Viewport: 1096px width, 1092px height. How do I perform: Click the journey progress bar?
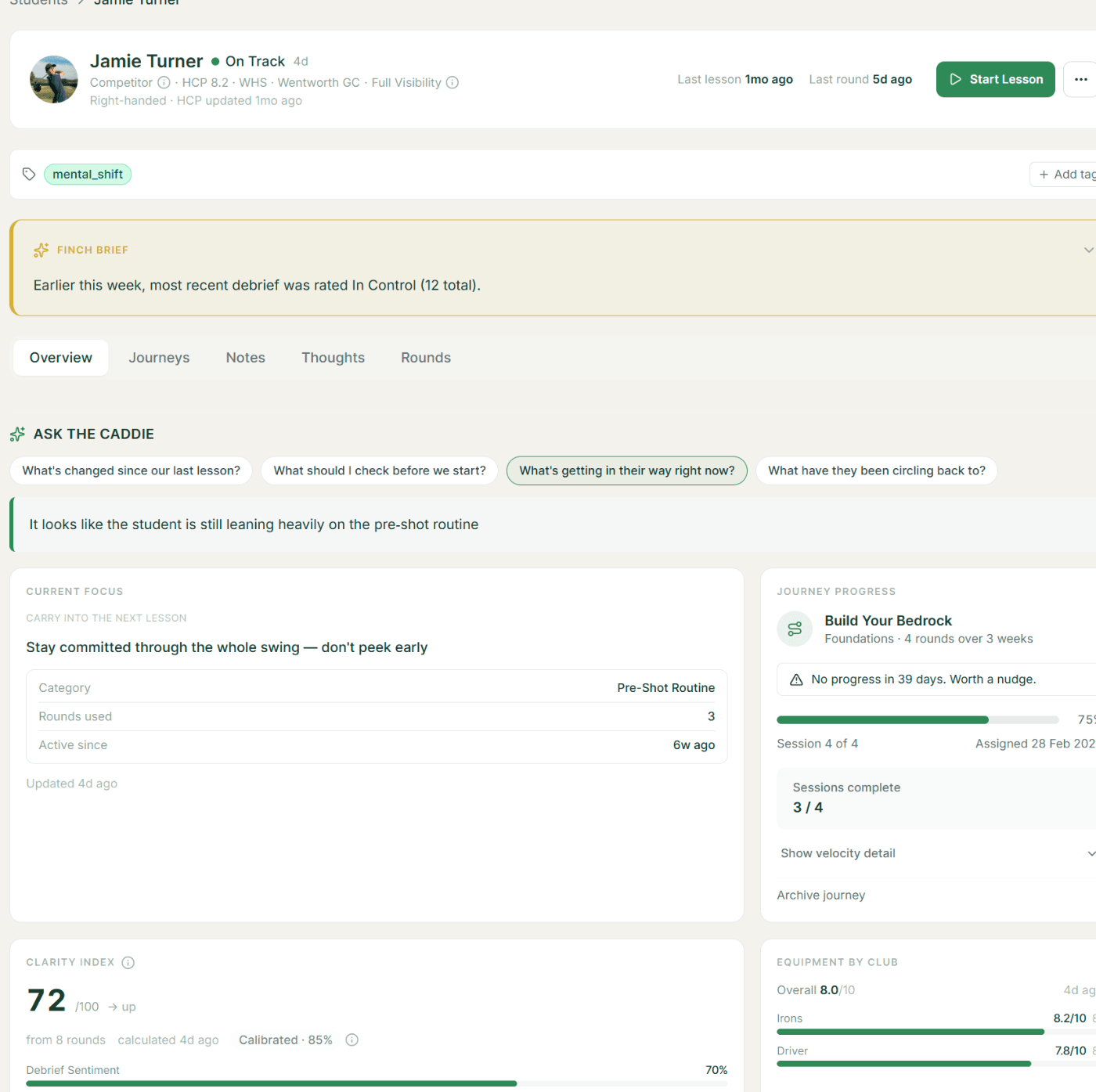click(x=918, y=720)
